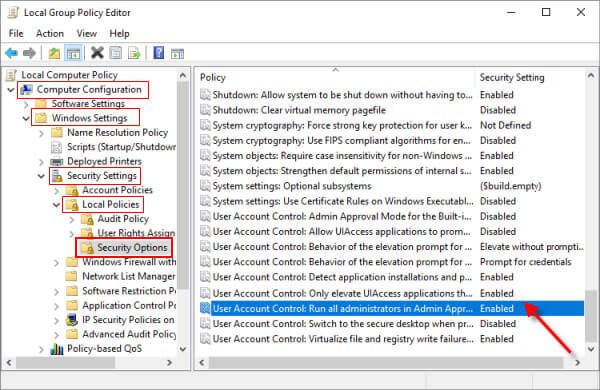
Task: Click the Deployed Printers printer icon
Action: (x=57, y=162)
